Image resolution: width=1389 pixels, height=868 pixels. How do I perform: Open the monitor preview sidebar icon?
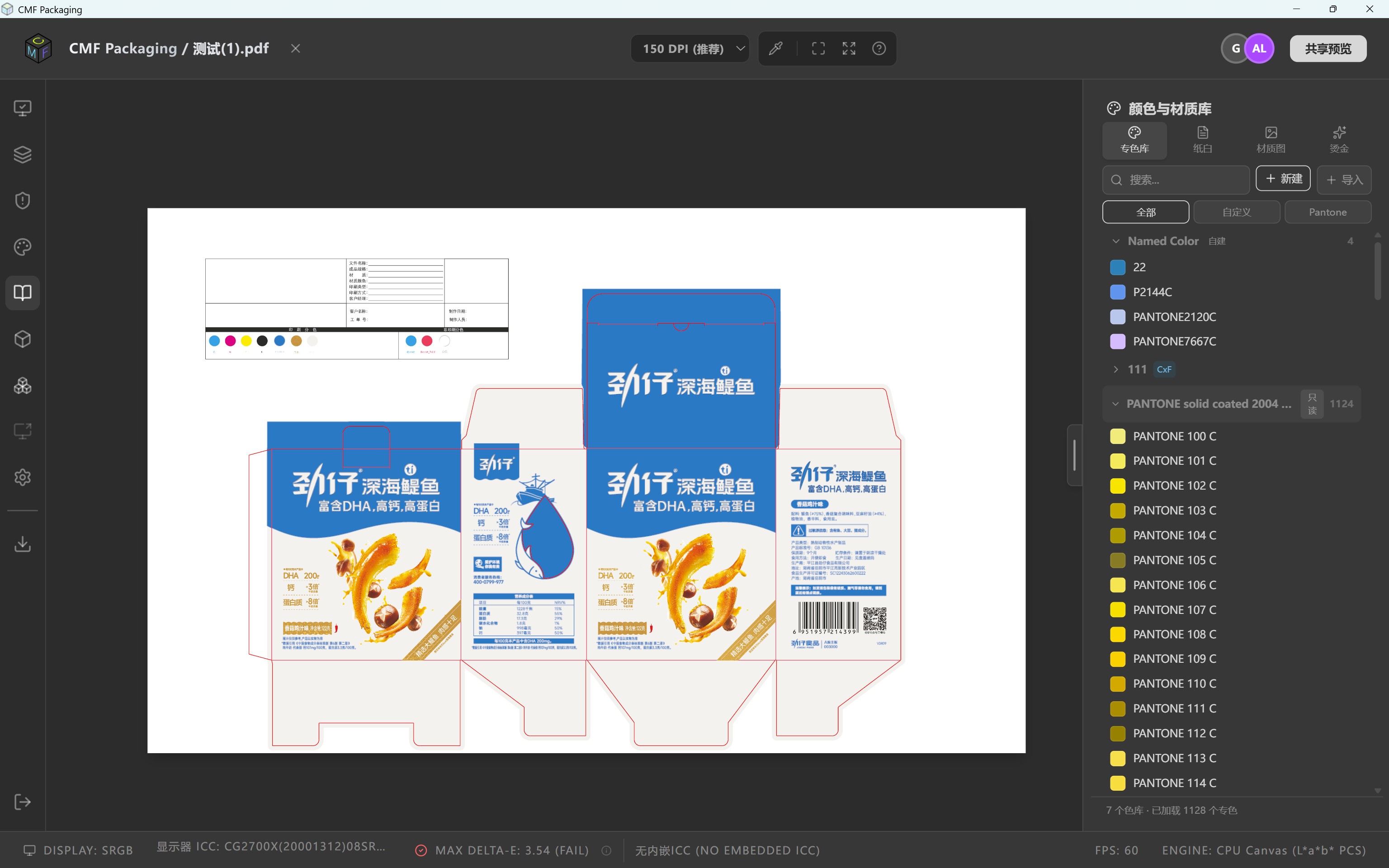click(x=23, y=108)
